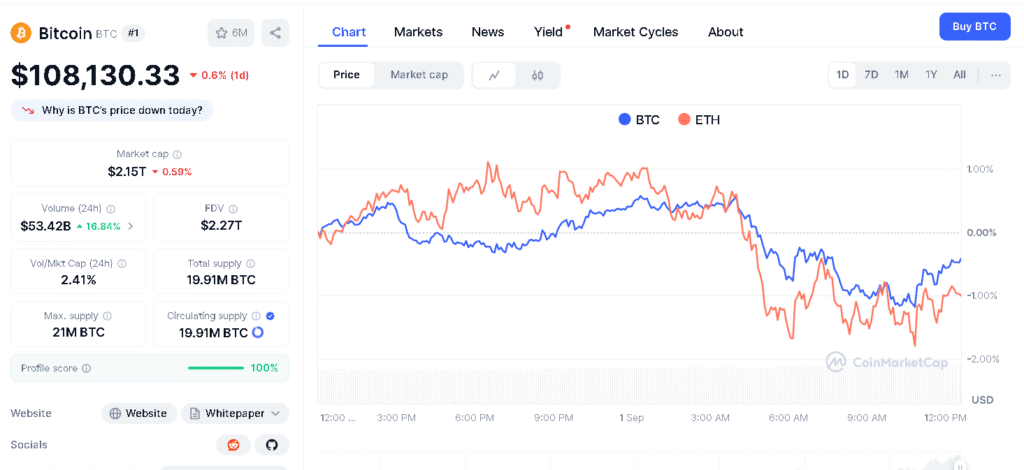Add Bitcoin to watchlist with the star icon

pyautogui.click(x=231, y=33)
